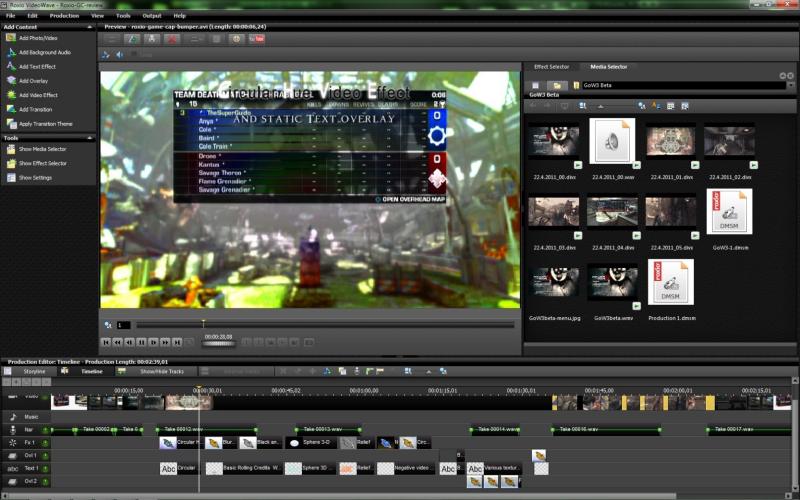Open the GoW3 Beta folder dropdown
Viewport: 800px width, 500px height.
791,86
